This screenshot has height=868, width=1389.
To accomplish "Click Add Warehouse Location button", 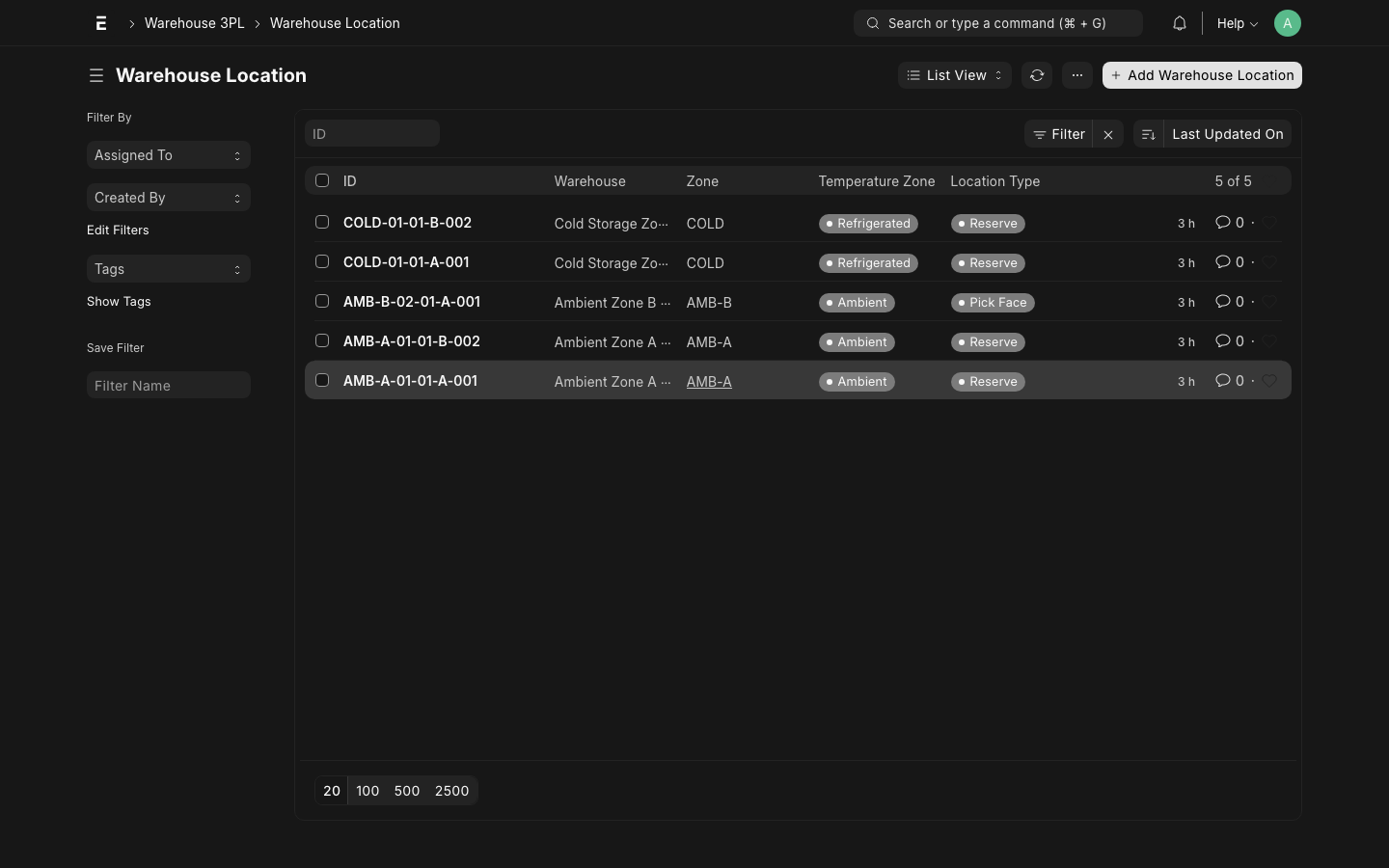I will [1202, 75].
